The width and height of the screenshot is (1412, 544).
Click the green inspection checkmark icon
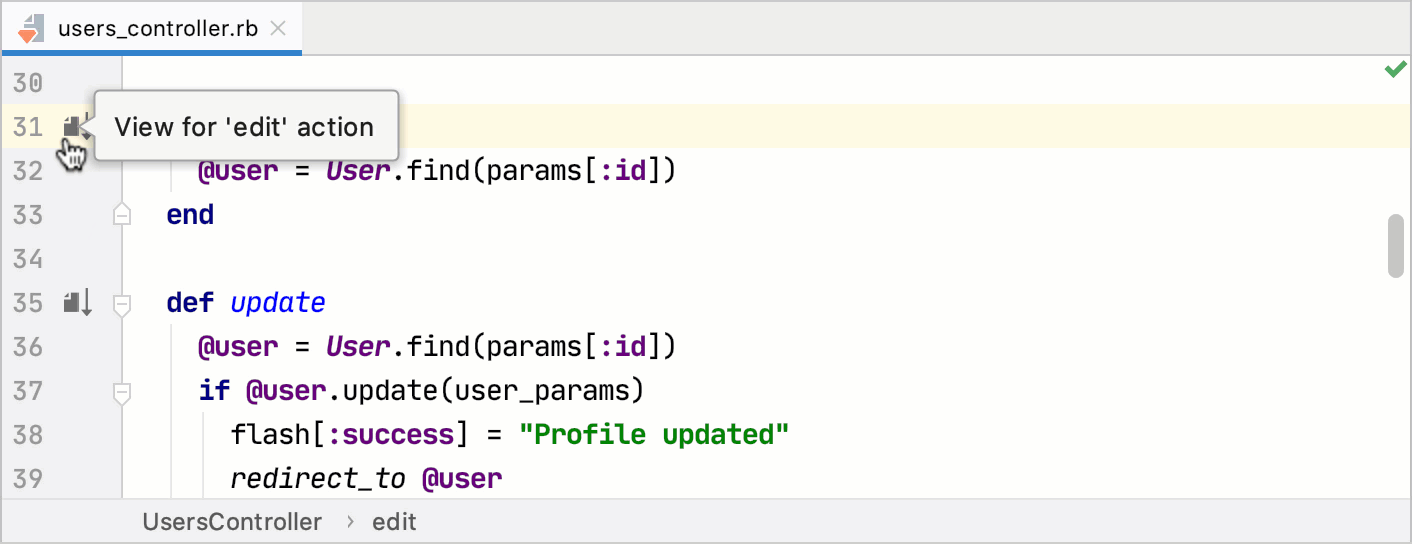1395,69
